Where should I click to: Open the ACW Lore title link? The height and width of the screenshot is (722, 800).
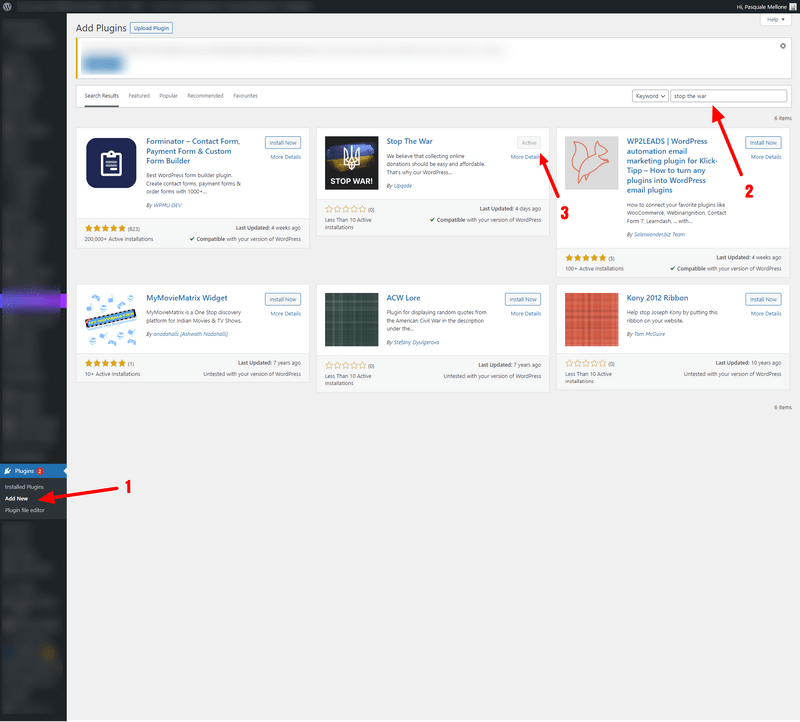tap(403, 298)
